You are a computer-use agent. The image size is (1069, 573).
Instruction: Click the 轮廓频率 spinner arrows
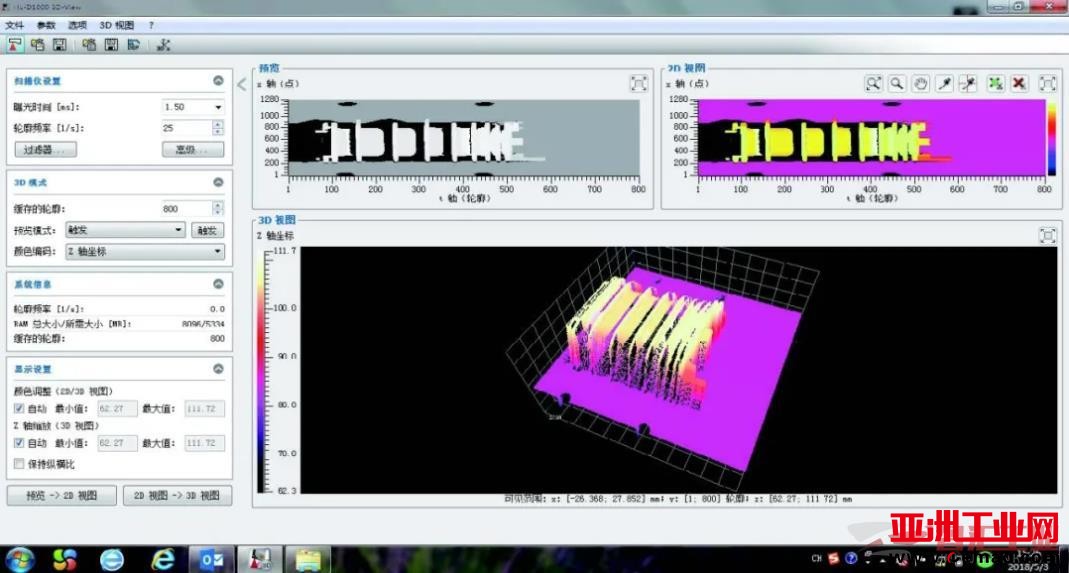pos(218,128)
